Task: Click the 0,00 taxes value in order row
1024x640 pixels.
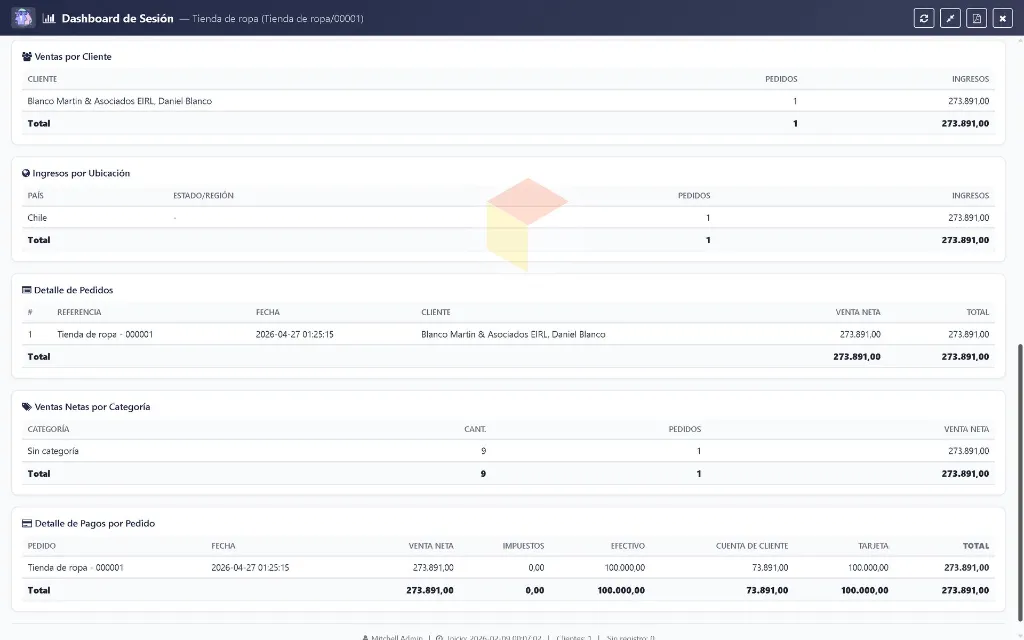Action: click(536, 568)
